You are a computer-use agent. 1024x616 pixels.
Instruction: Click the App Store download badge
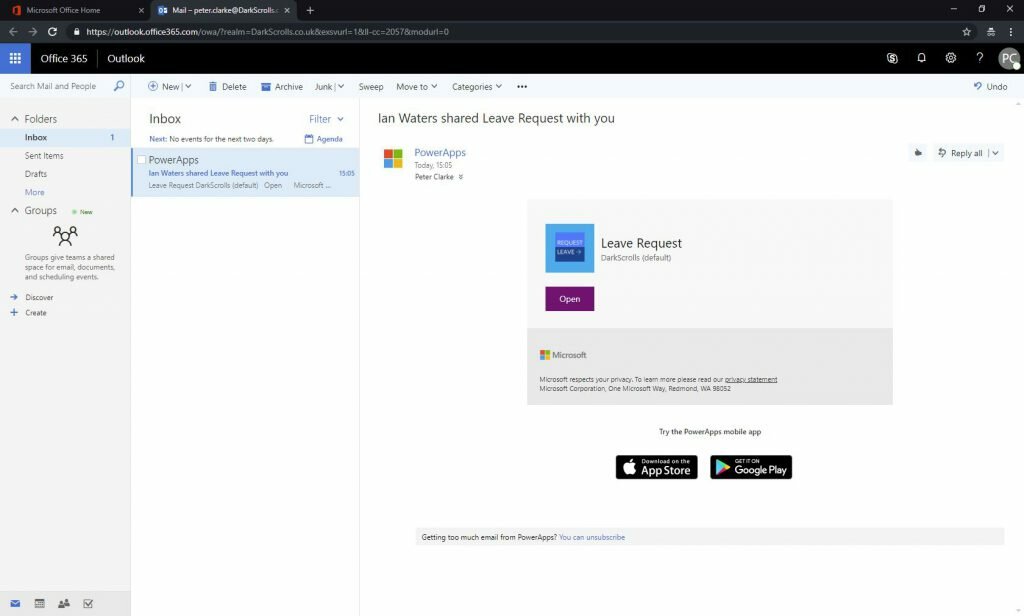click(x=656, y=467)
